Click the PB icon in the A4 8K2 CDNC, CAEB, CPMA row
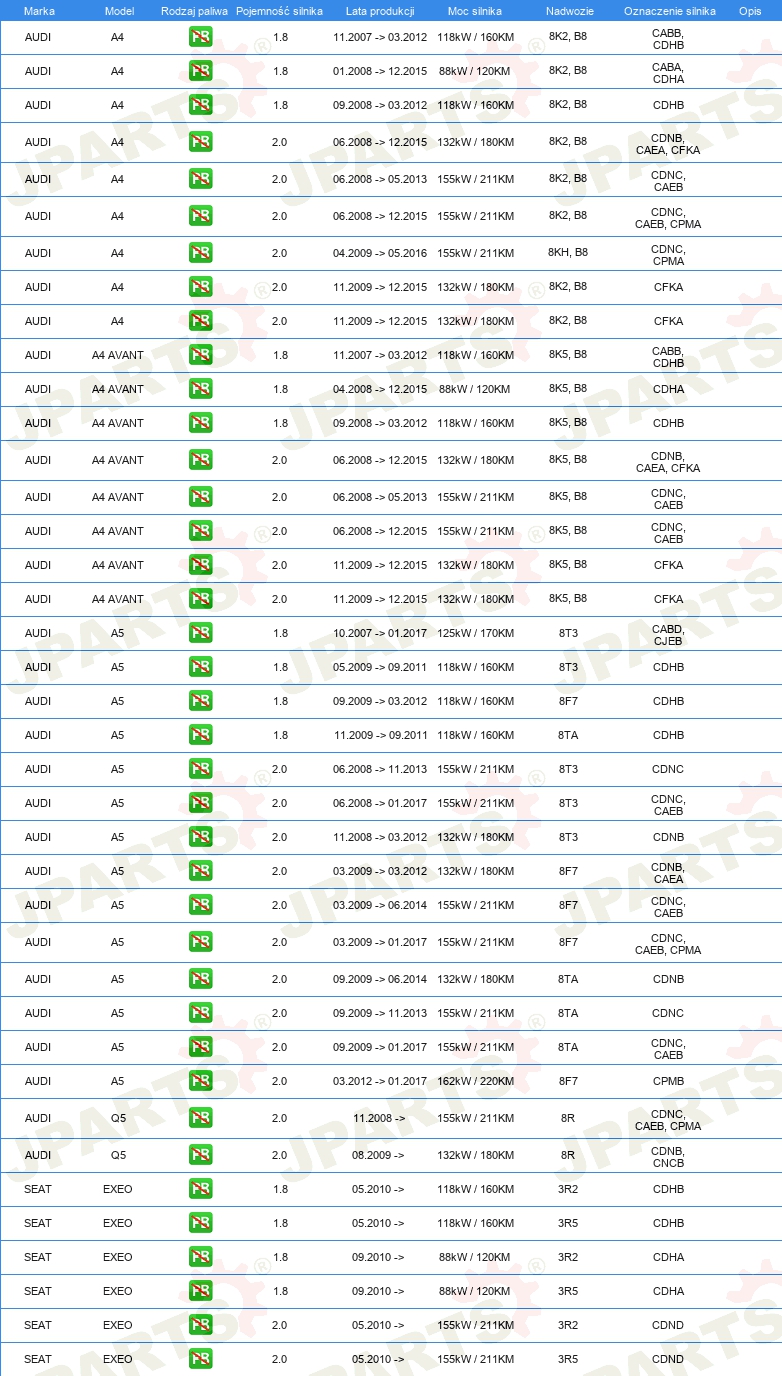This screenshot has width=782, height=1376. pos(201,216)
